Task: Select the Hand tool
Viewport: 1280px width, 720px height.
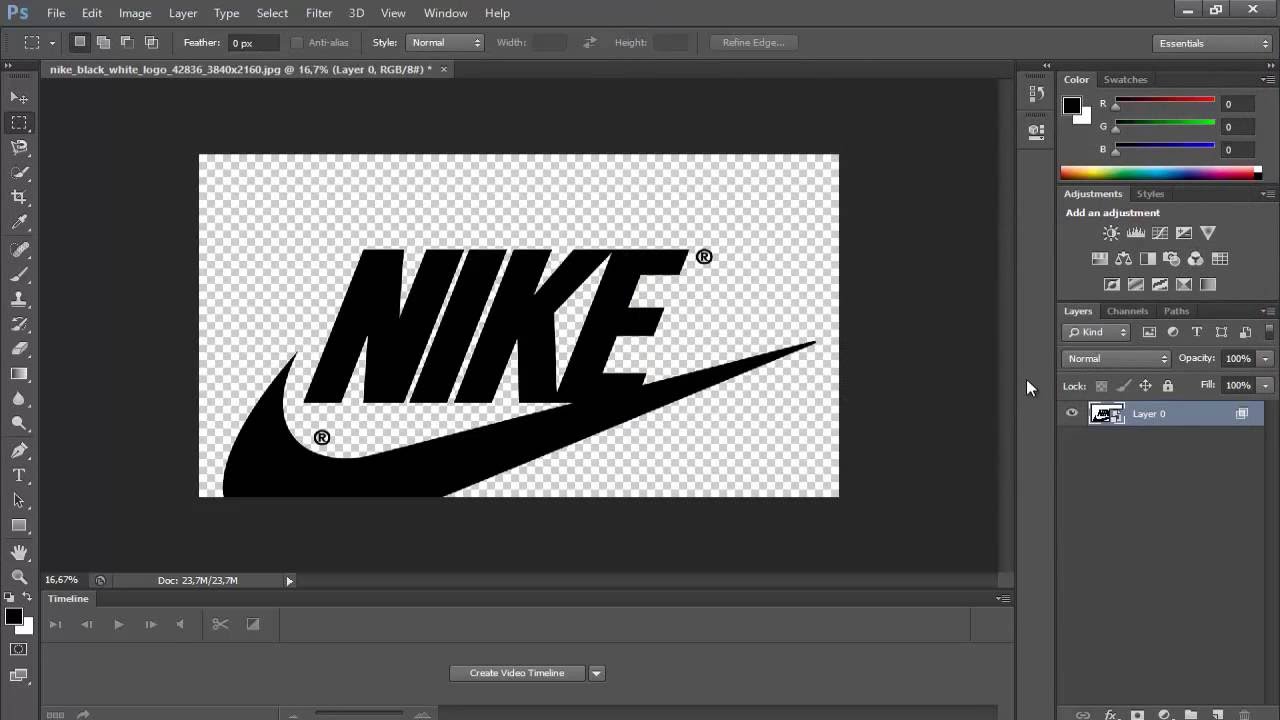Action: (x=19, y=552)
